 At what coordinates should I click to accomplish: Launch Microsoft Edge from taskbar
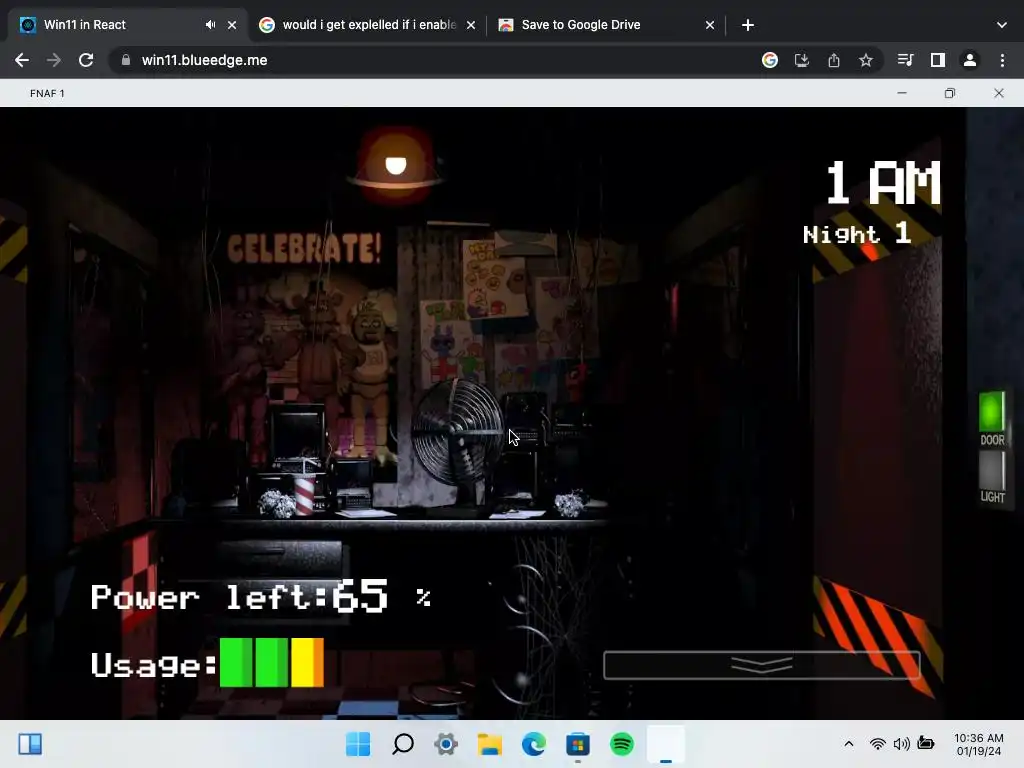[534, 744]
